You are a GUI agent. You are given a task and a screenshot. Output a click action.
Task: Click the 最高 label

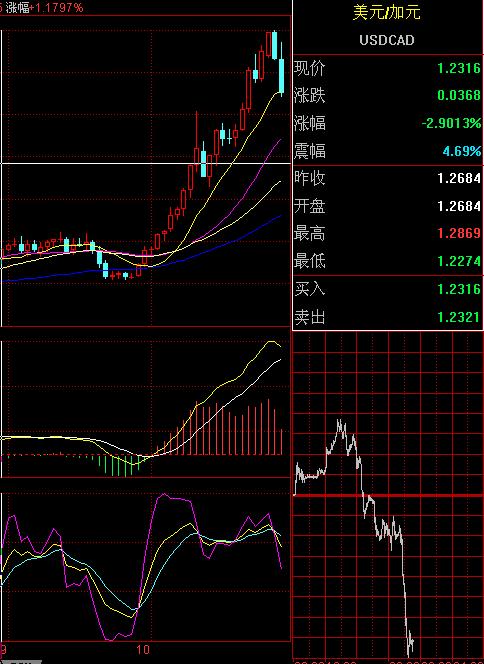click(x=310, y=233)
